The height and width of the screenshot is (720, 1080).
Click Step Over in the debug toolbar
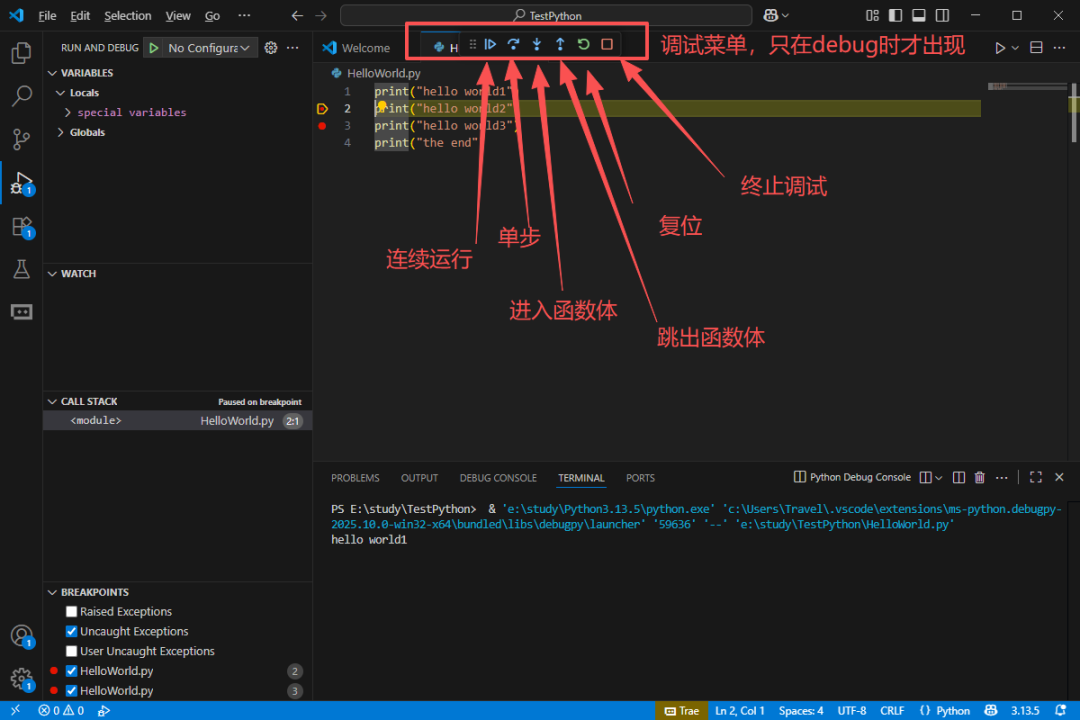click(513, 44)
